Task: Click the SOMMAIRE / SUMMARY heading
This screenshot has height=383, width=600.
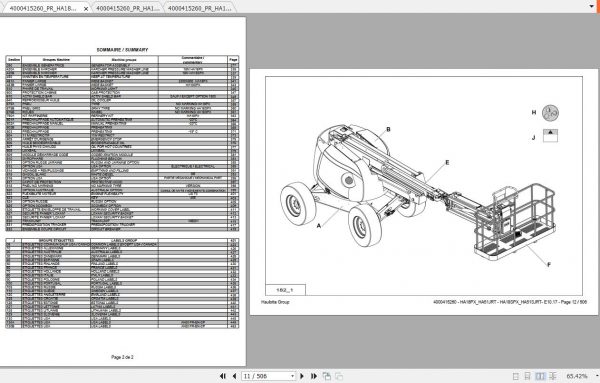Action: pos(122,50)
